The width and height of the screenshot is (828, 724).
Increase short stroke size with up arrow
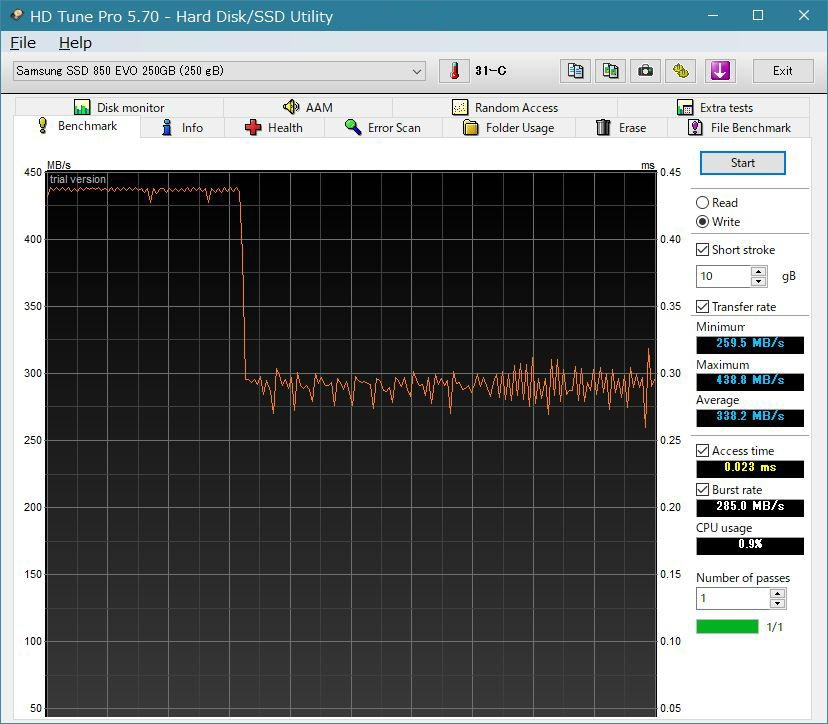pos(759,271)
